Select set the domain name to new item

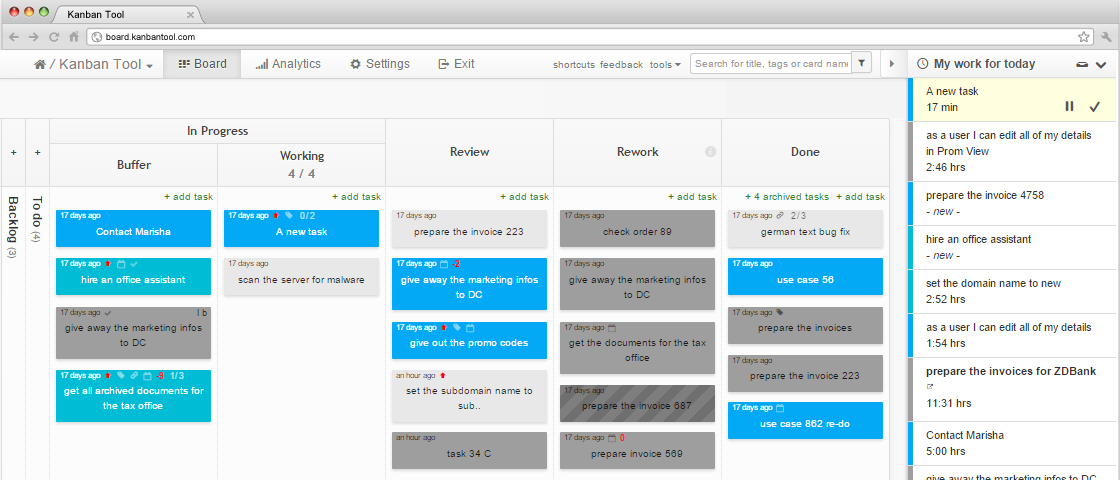click(1014, 291)
